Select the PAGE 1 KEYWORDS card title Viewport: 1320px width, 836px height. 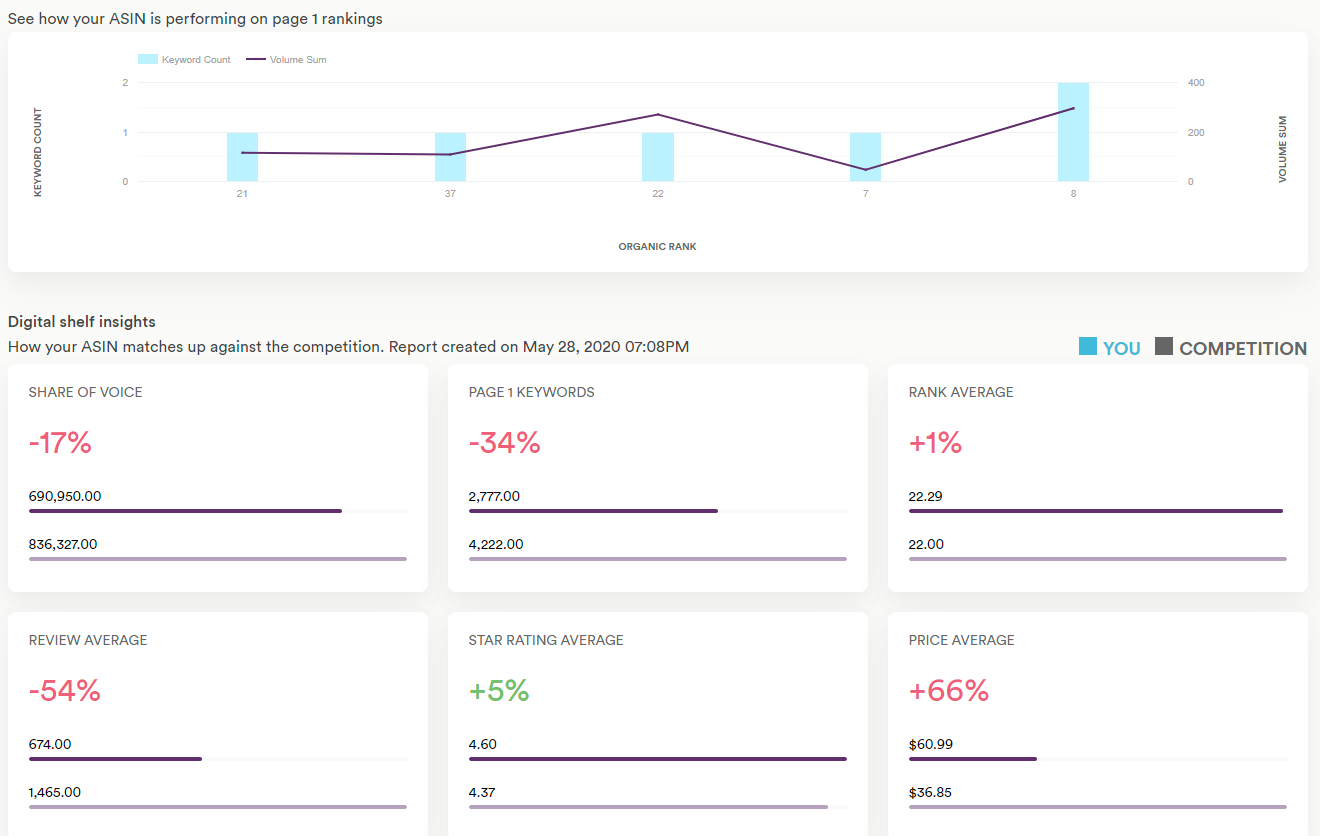[x=532, y=392]
